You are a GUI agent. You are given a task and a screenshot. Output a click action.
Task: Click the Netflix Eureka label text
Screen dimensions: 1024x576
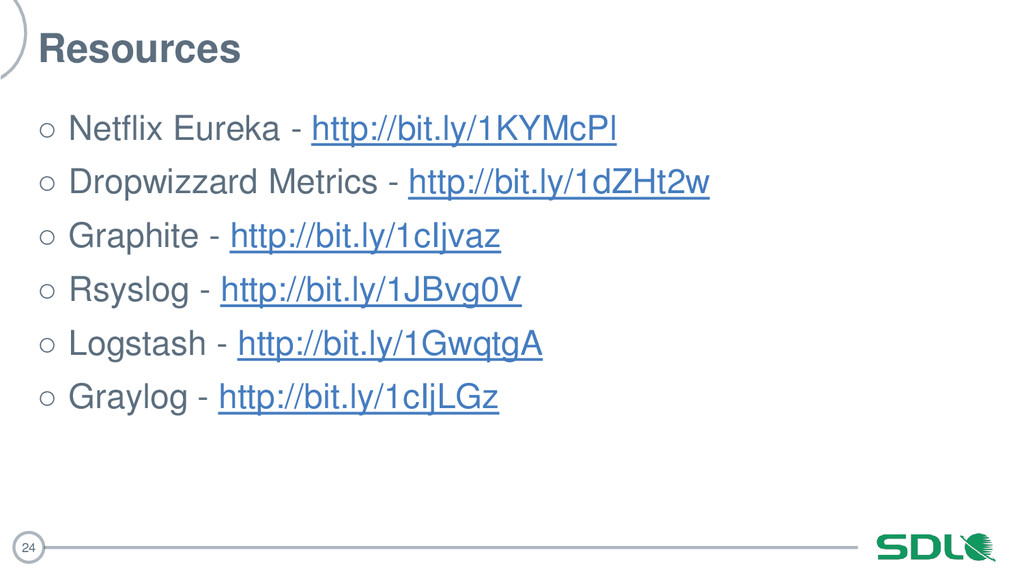[174, 128]
